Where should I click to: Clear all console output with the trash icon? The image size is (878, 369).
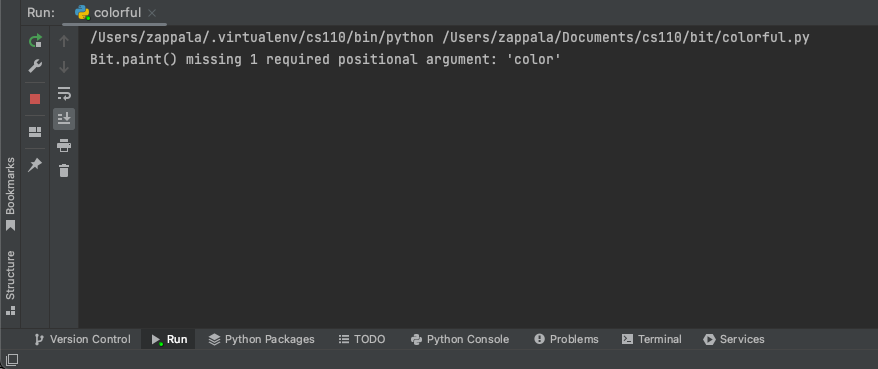pos(64,170)
